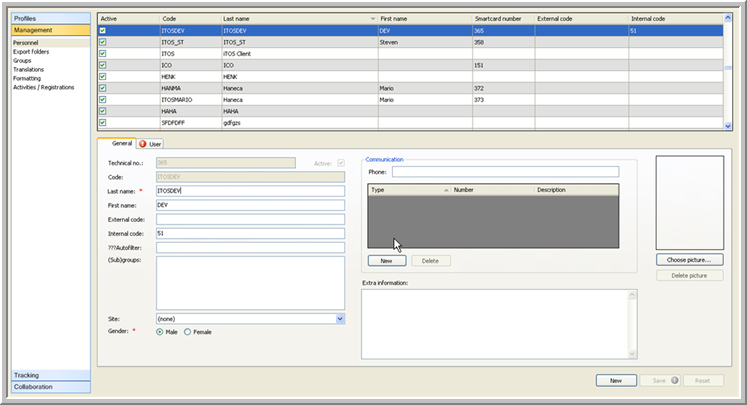Click the warning icon on the User tab
The image size is (747, 405).
[x=143, y=144]
